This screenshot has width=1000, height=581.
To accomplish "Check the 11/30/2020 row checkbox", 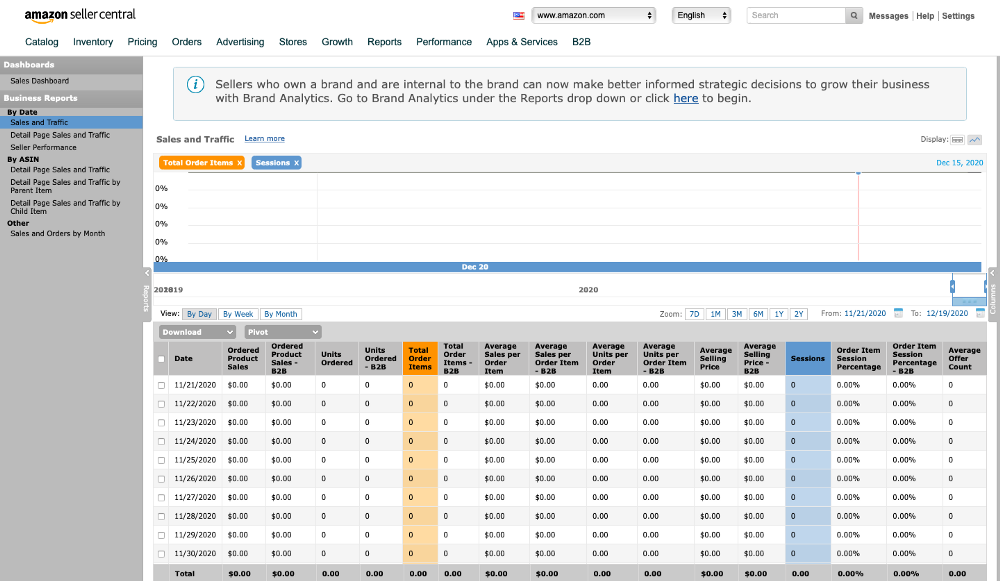I will (161, 554).
